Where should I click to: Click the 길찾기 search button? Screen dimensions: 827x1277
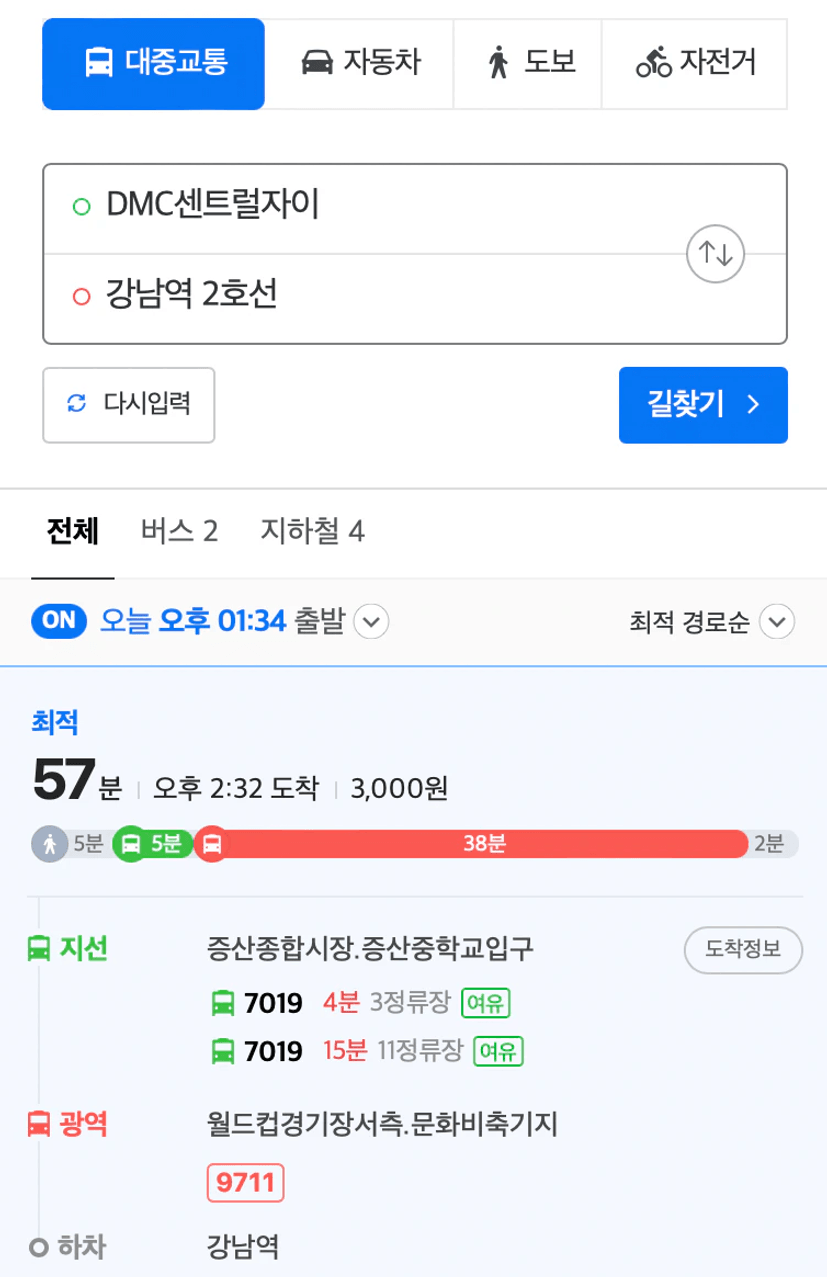(703, 405)
